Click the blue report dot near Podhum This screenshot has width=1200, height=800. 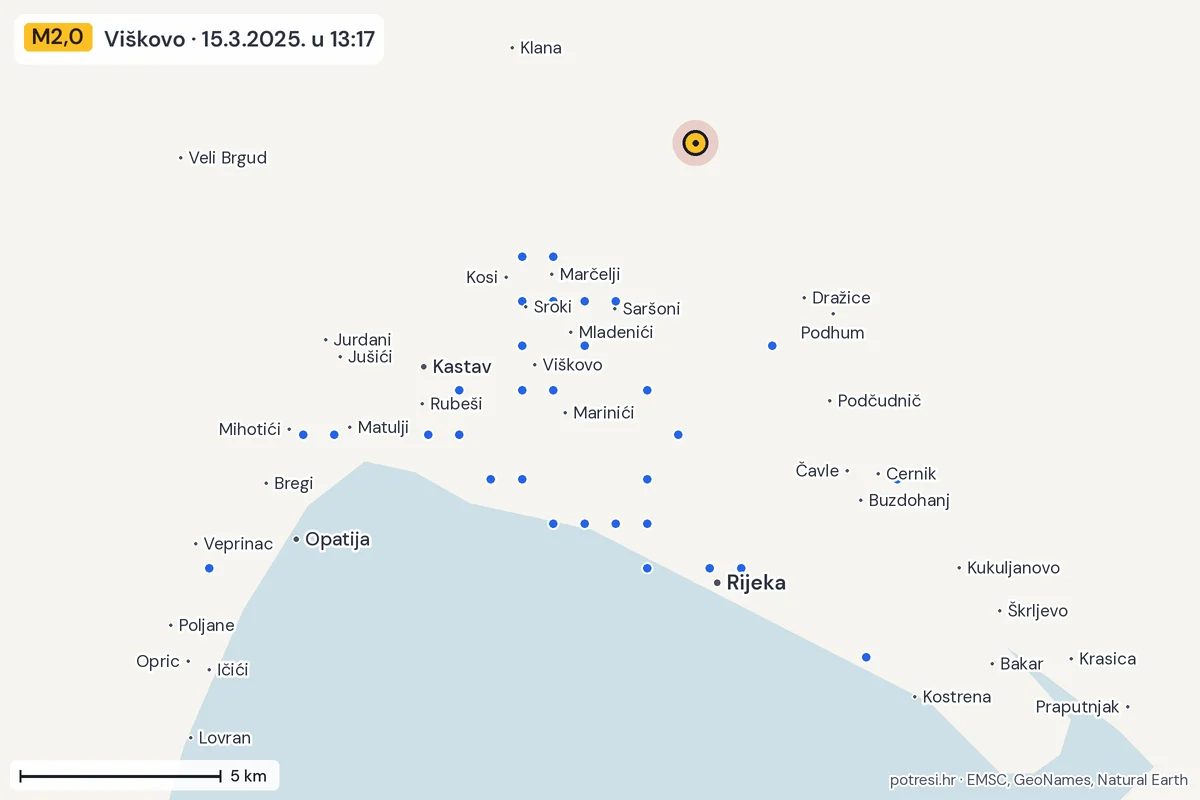tap(772, 346)
